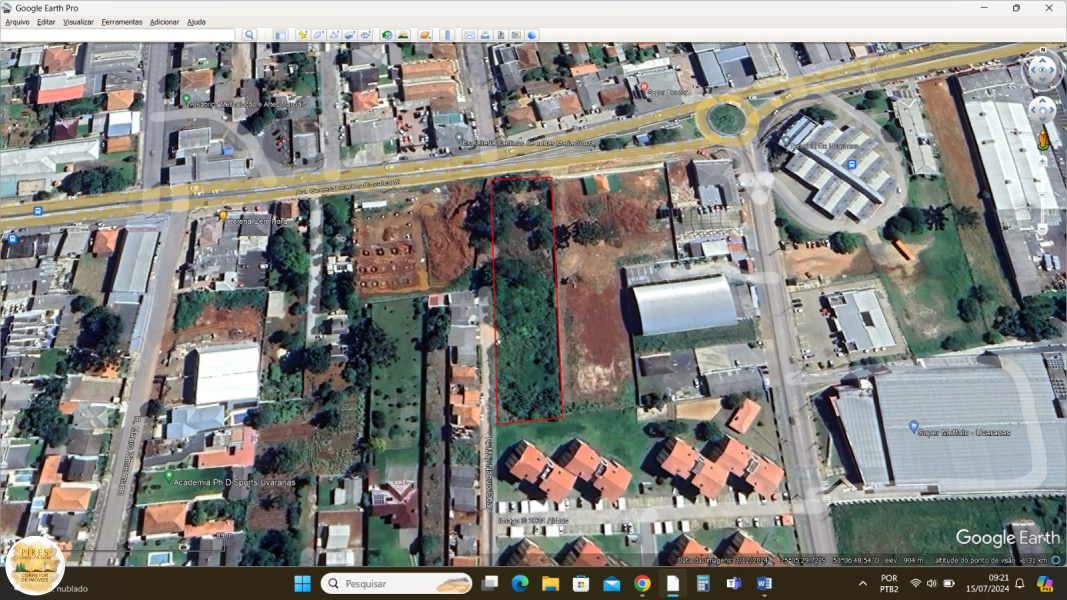Toggle sunlight across landscape
The height and width of the screenshot is (600, 1067).
pos(403,35)
